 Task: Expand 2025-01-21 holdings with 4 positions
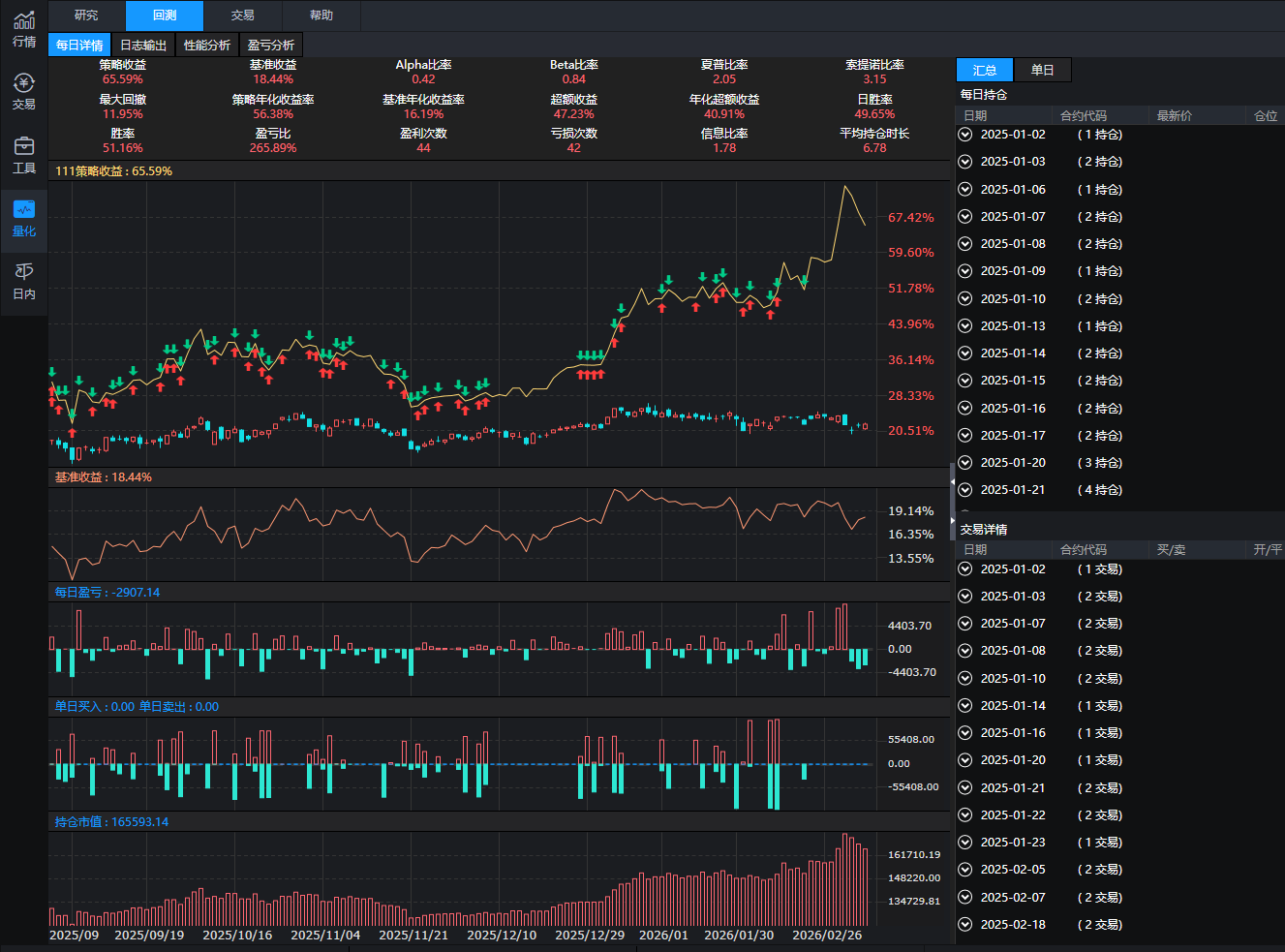click(x=965, y=490)
